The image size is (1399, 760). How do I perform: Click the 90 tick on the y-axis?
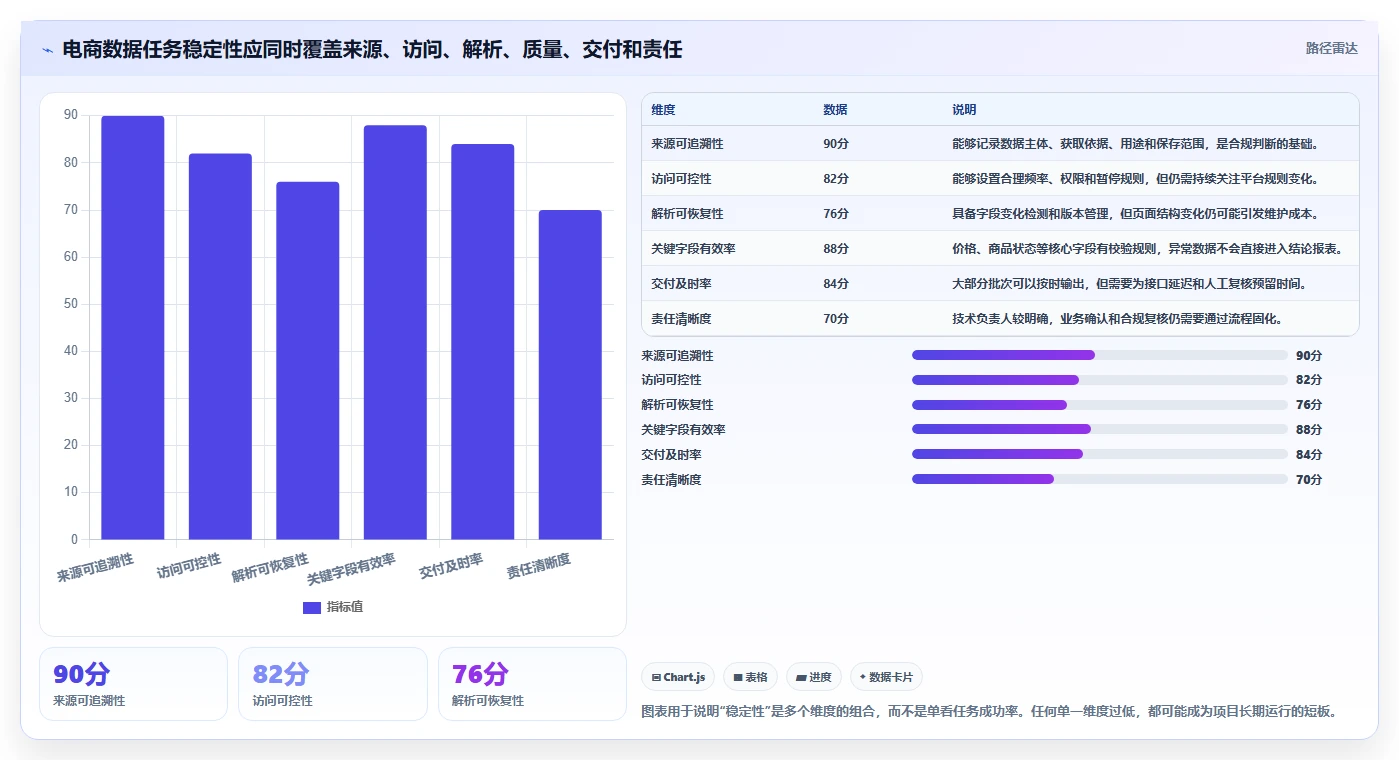coord(71,115)
